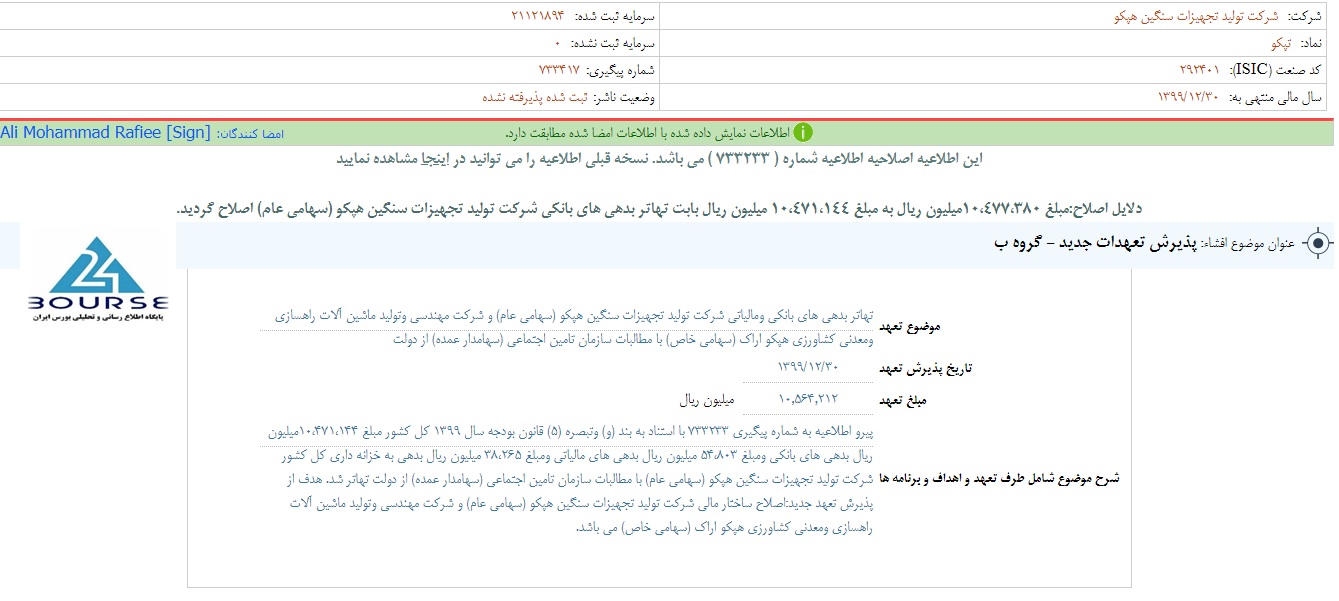Viewport: 1339px width, 601px height.
Task: Click the signature-match message beside the green icon
Action: click(x=647, y=133)
